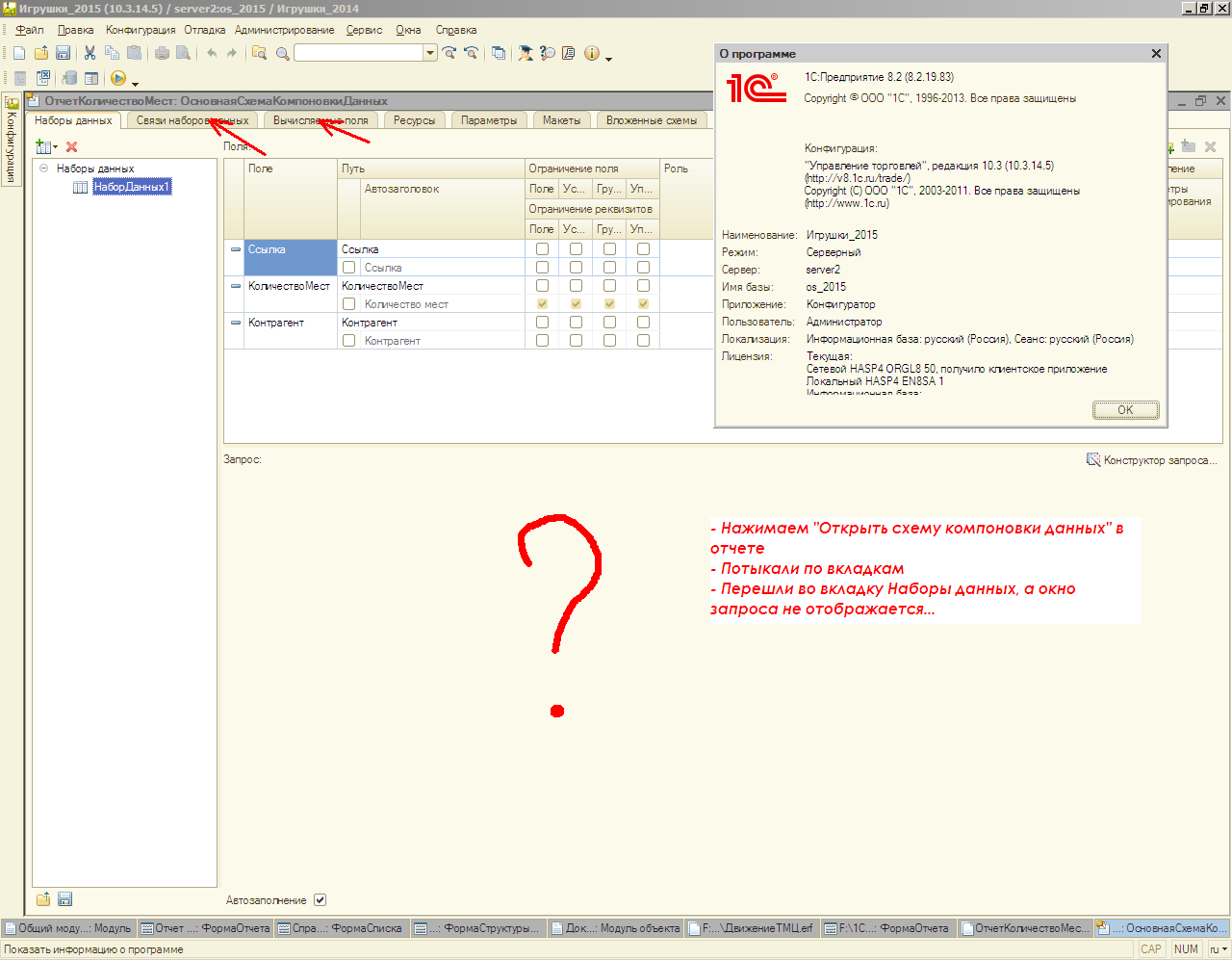Screen dimensions: 1232x960
Task: Start debugging with the play icon
Action: [x=118, y=78]
